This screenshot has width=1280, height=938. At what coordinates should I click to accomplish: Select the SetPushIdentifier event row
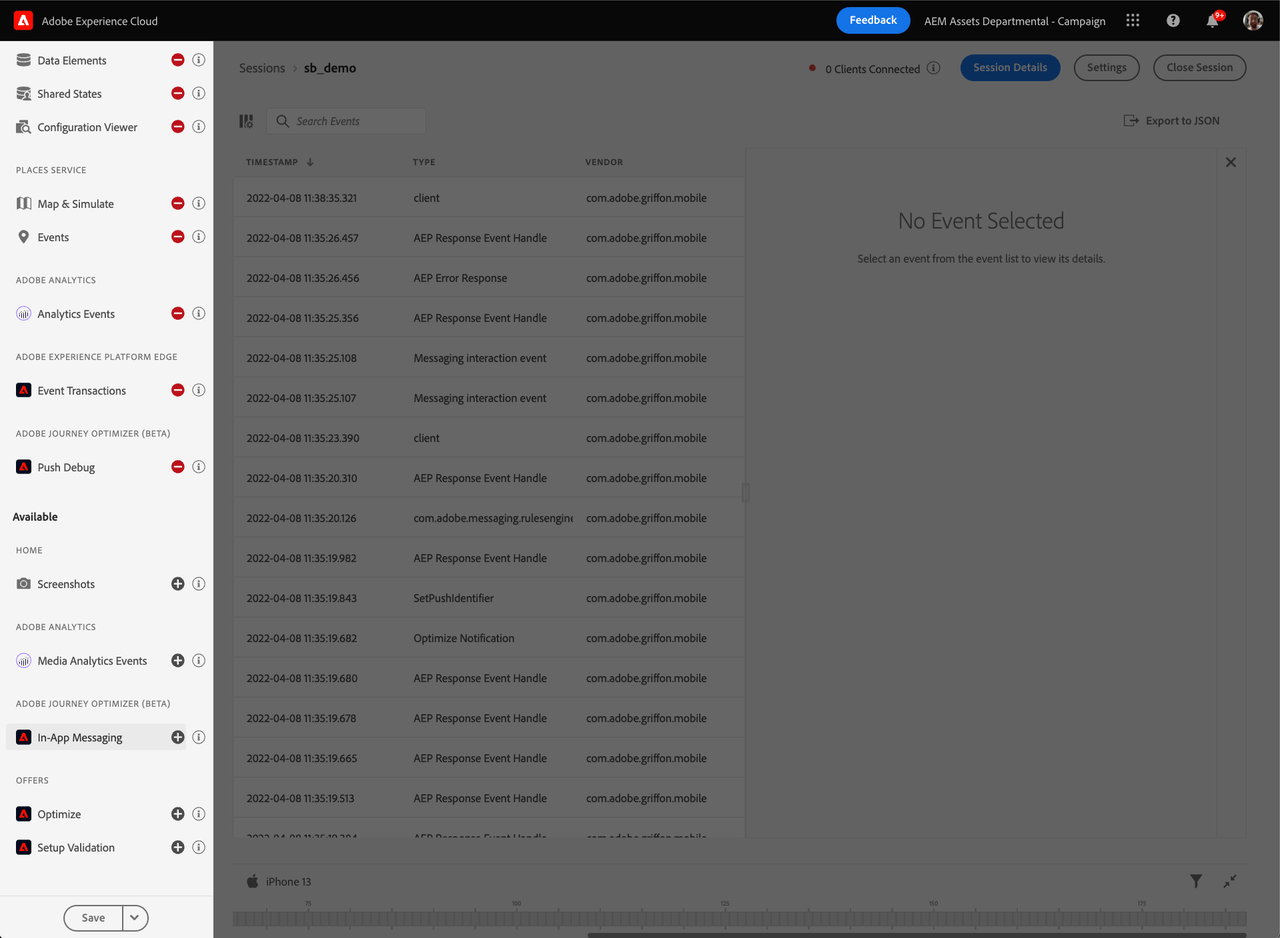click(x=489, y=598)
